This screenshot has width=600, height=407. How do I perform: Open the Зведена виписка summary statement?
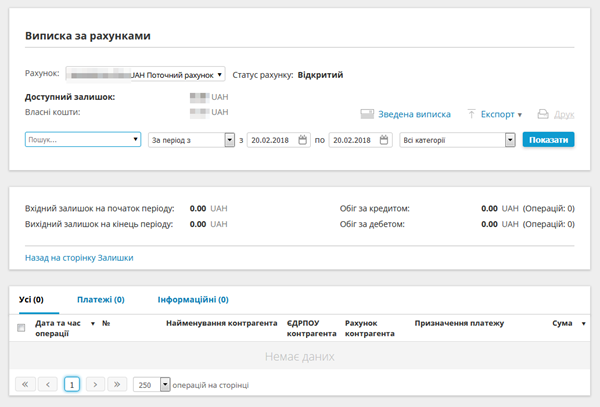tap(414, 114)
